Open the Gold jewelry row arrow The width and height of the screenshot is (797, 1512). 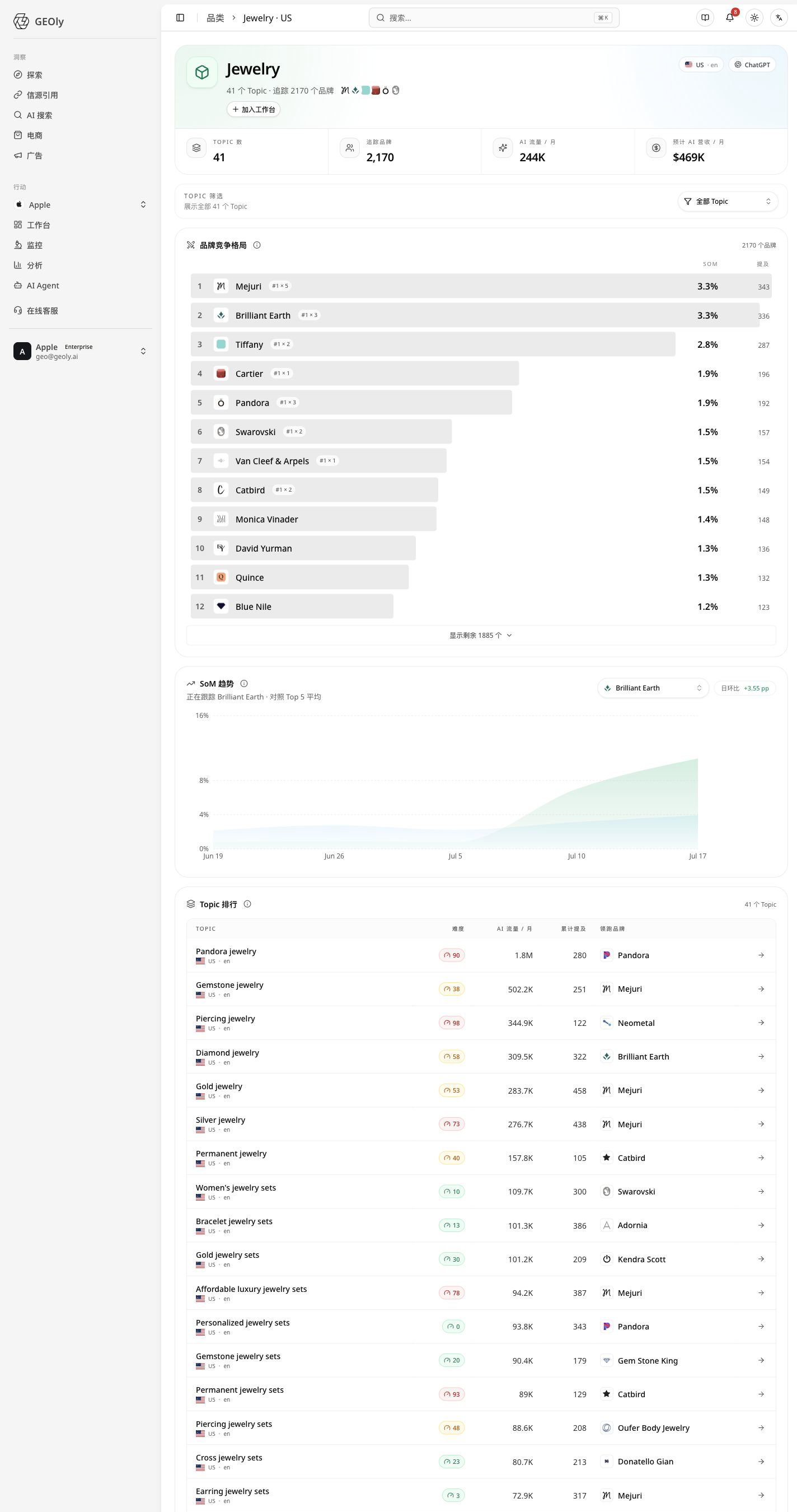point(761,1090)
